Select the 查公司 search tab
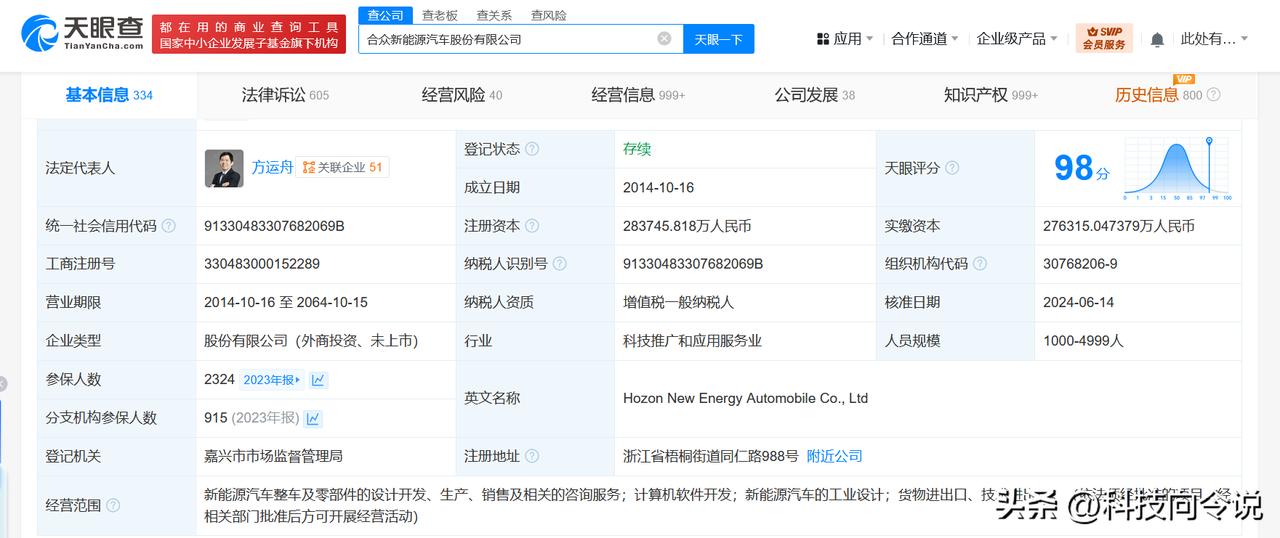The width and height of the screenshot is (1280, 538). (x=385, y=15)
